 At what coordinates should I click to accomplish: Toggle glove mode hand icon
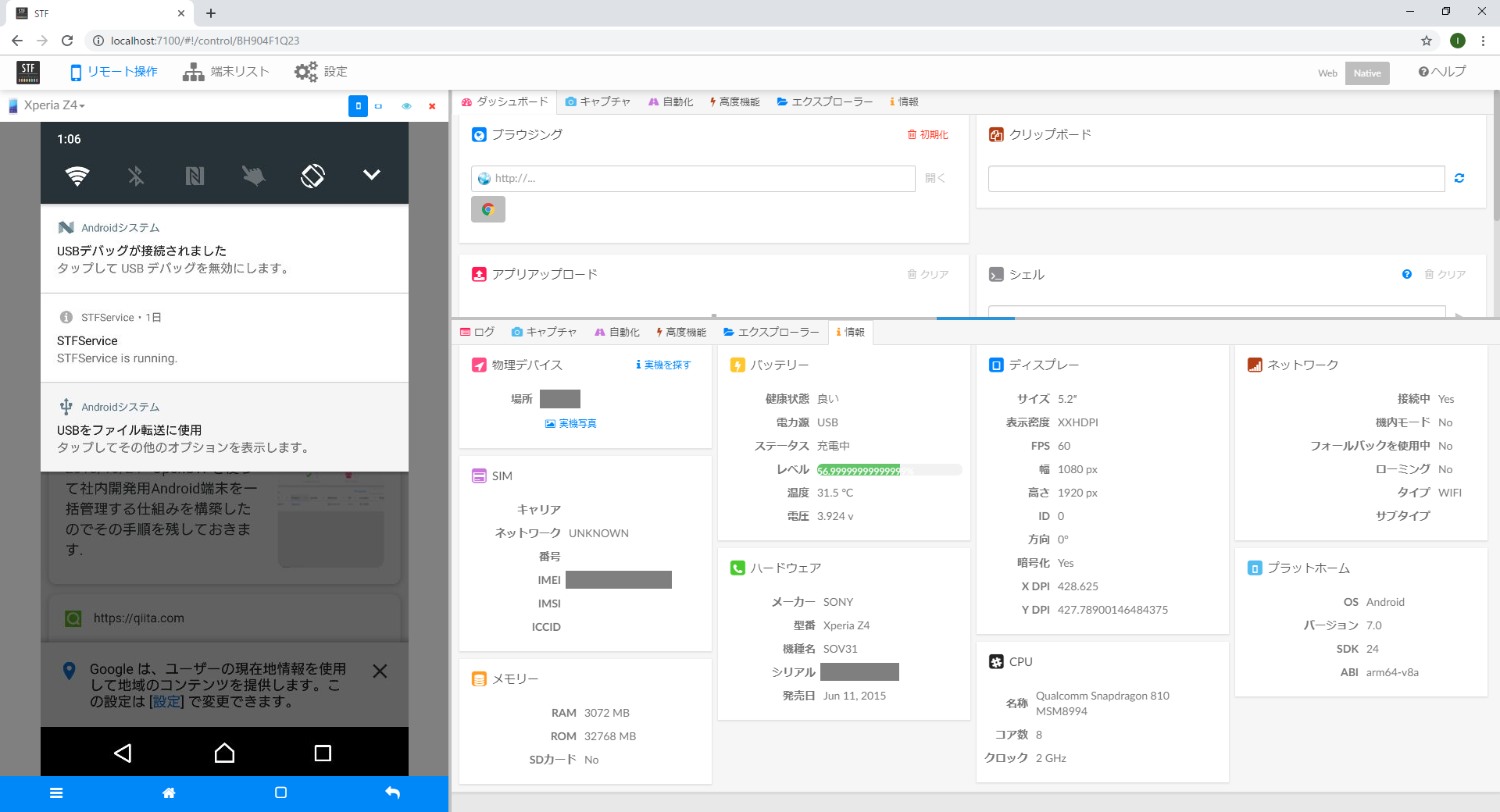(253, 176)
